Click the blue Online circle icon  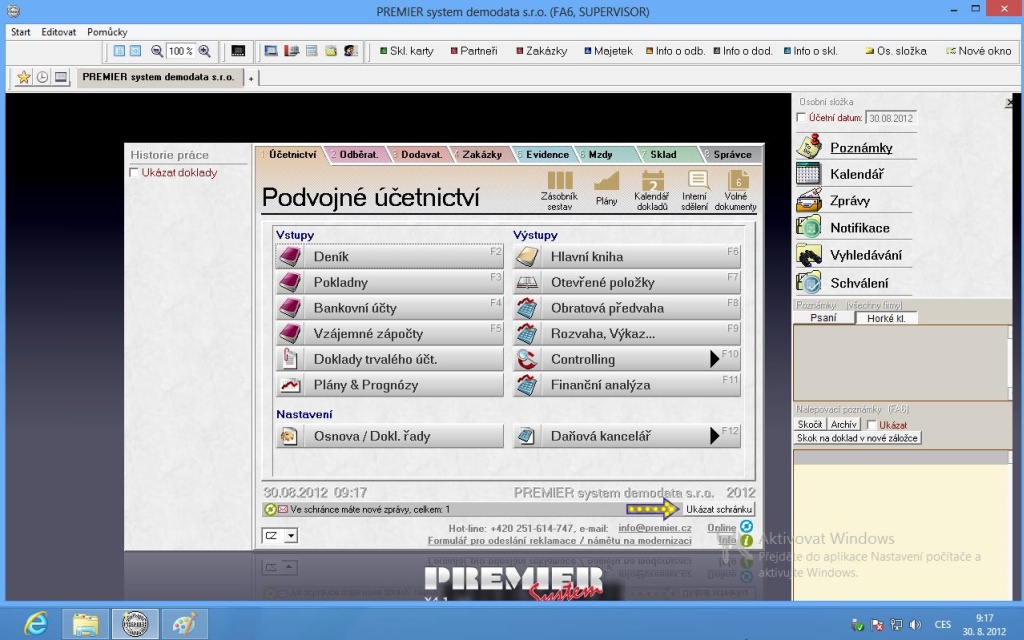coord(746,526)
